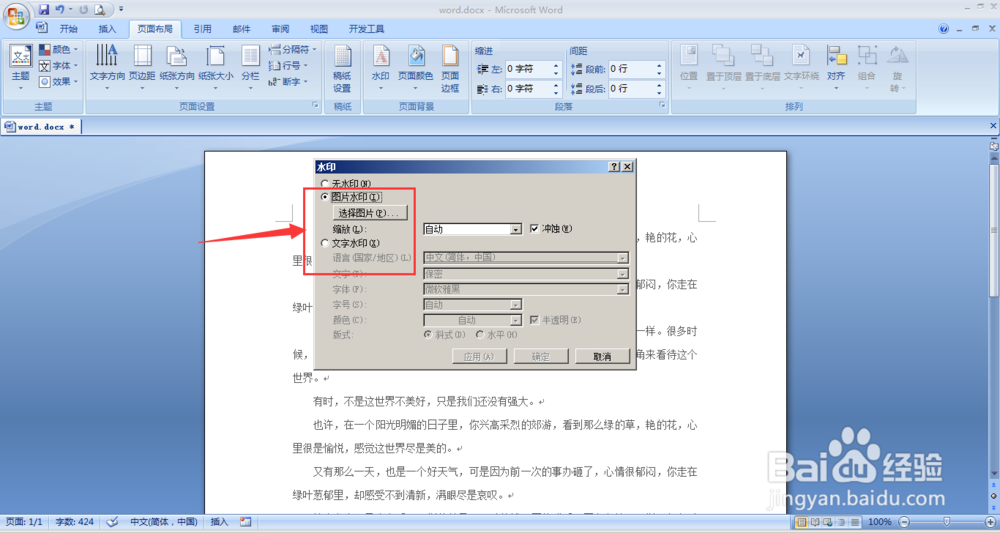
Task: Click the 选择图片 button
Action: 370,213
